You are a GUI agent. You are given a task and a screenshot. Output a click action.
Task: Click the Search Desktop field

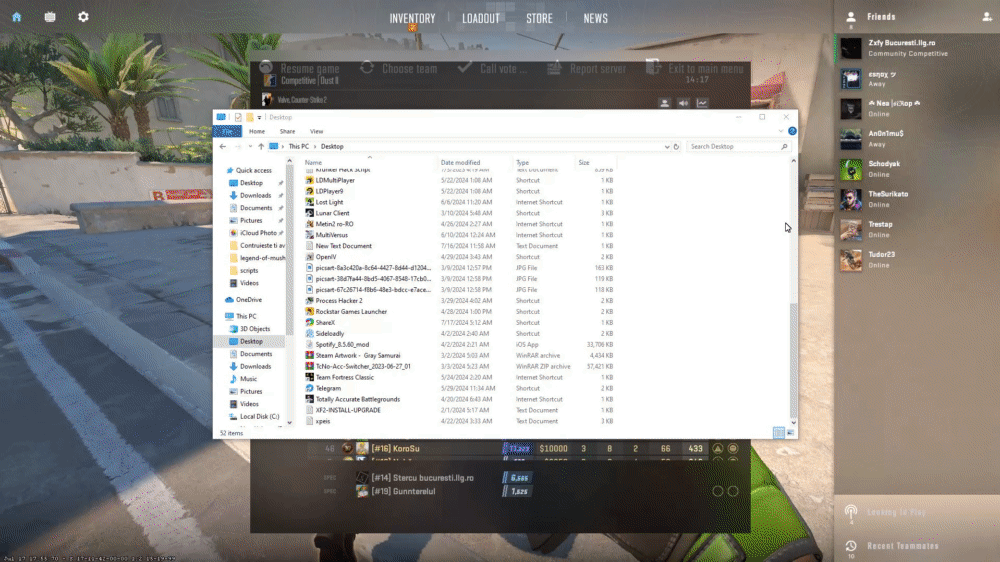click(737, 147)
